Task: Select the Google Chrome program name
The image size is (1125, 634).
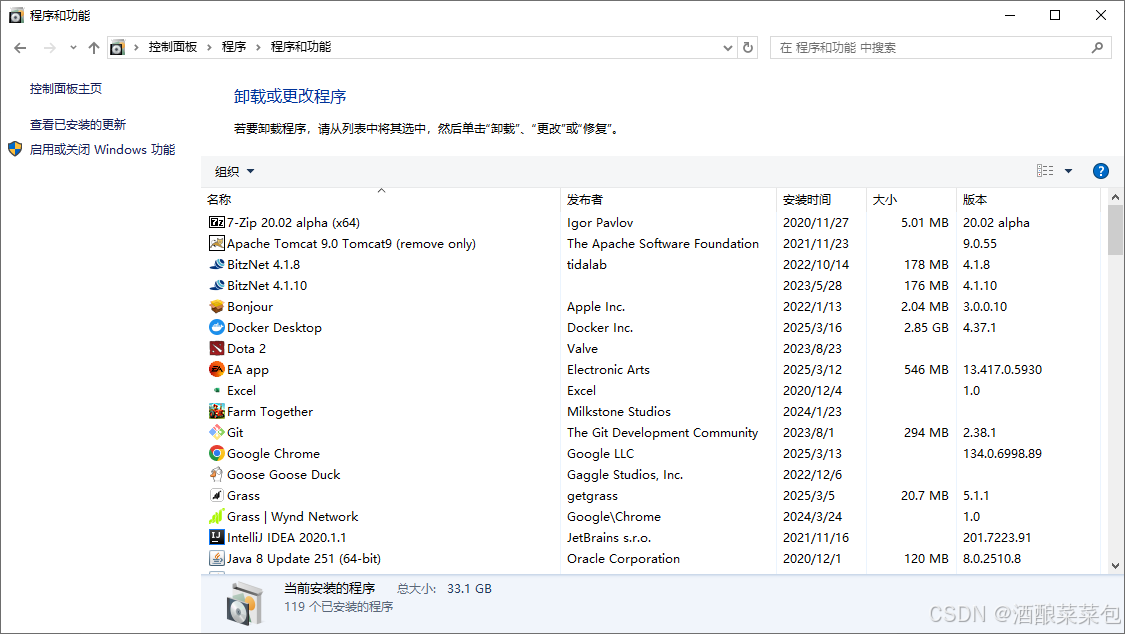Action: (273, 453)
